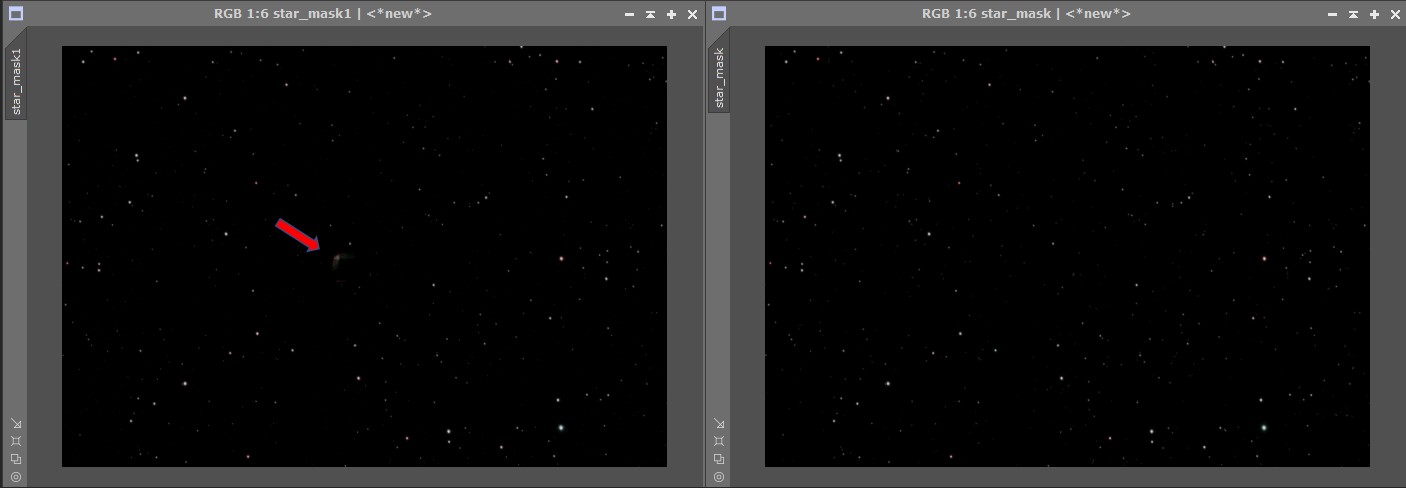This screenshot has height=488, width=1406.
Task: Click concentric-circle target icon in star_mask1 window
Action: tap(16, 477)
